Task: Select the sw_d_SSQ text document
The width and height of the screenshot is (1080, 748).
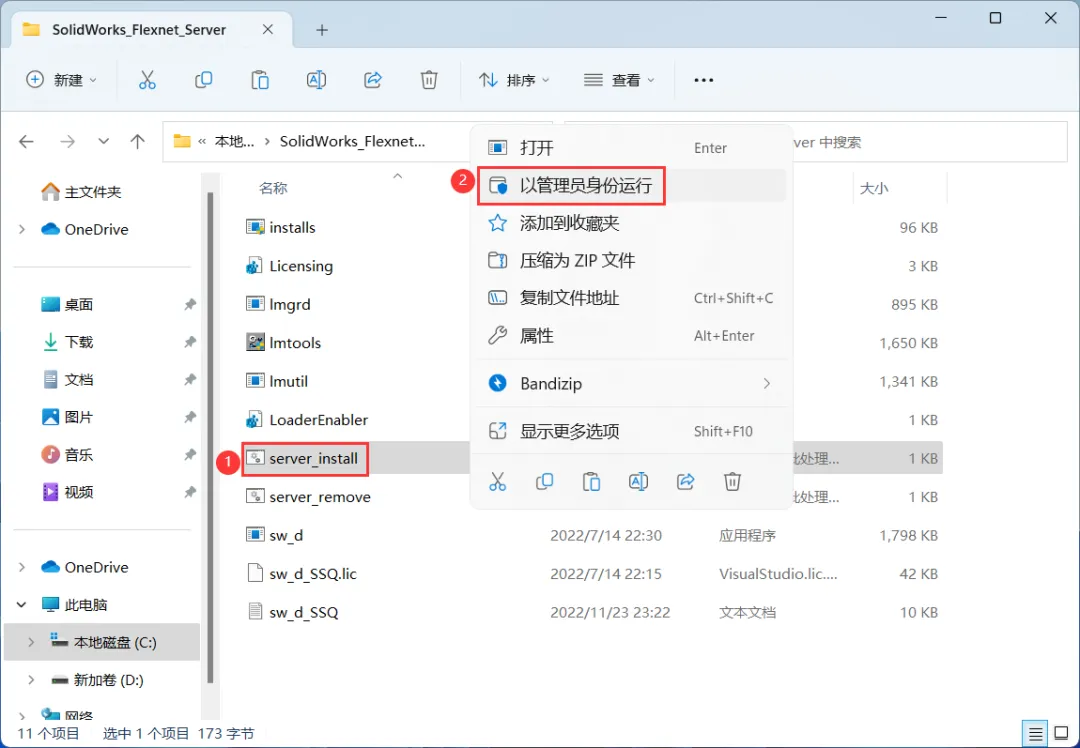Action: click(293, 612)
